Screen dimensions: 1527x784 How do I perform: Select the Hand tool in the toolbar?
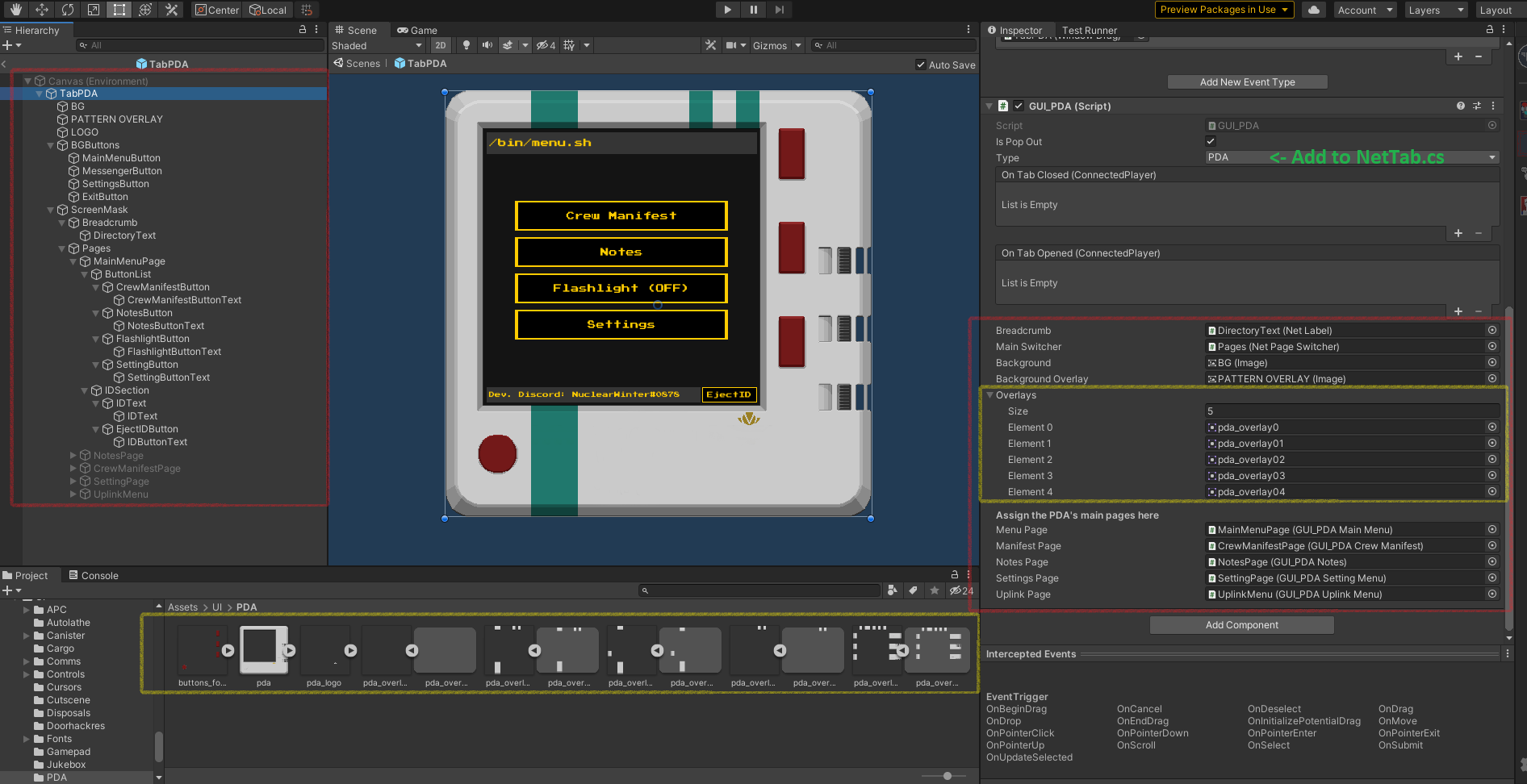click(15, 10)
